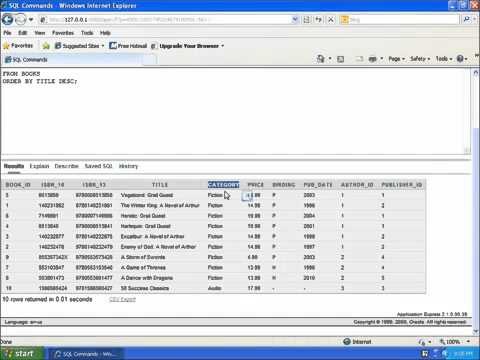Viewport: 480px width, 360px height.
Task: Go to the Home page icon
Action: pyautogui.click(x=321, y=59)
